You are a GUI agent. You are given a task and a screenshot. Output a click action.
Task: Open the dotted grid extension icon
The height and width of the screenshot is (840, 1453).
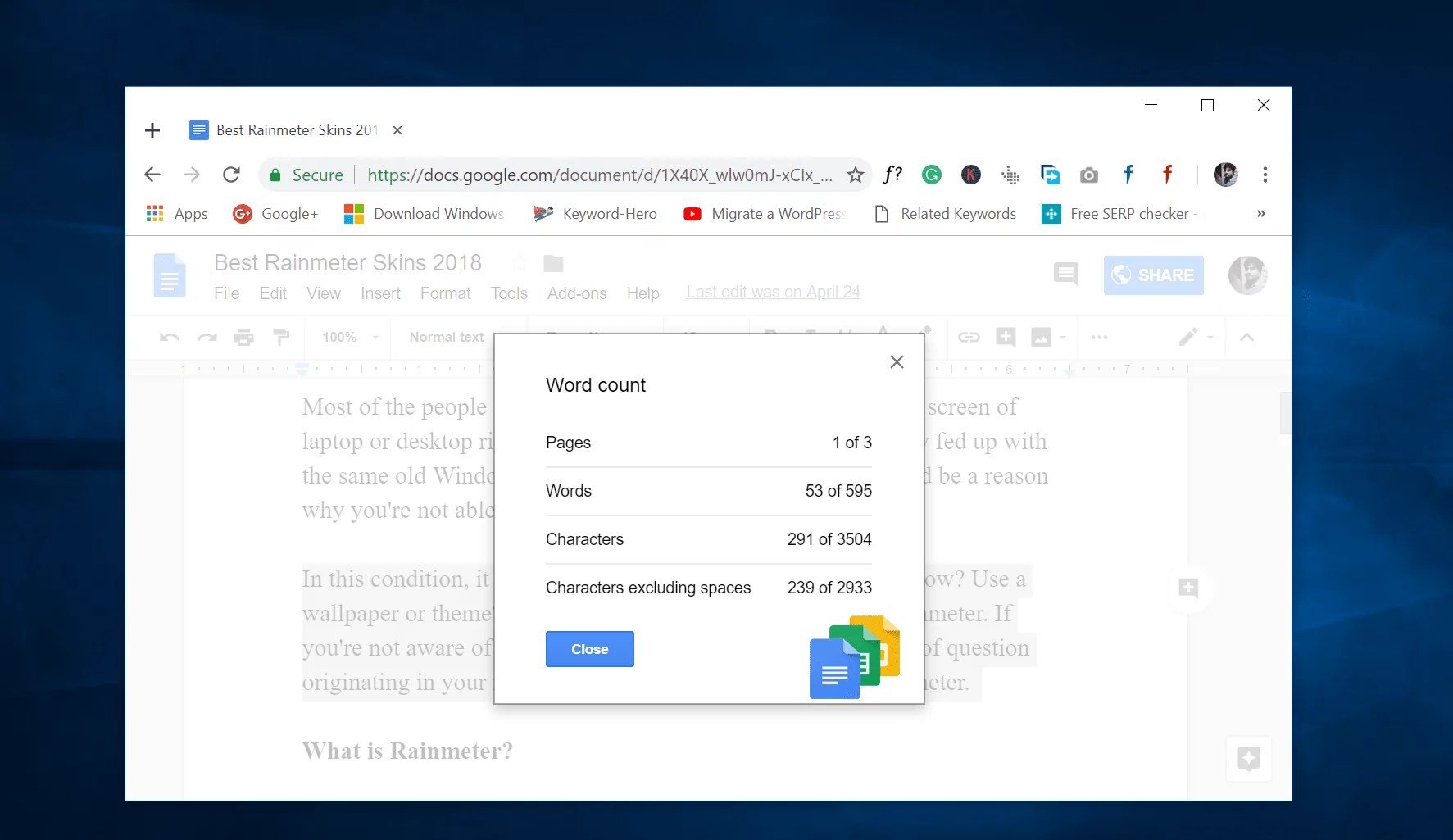[1010, 175]
